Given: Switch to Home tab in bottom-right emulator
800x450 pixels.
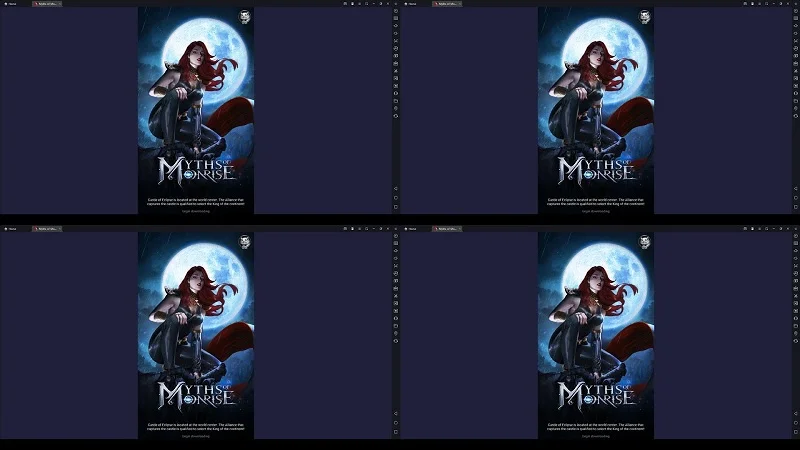Looking at the screenshot, I should pos(410,229).
